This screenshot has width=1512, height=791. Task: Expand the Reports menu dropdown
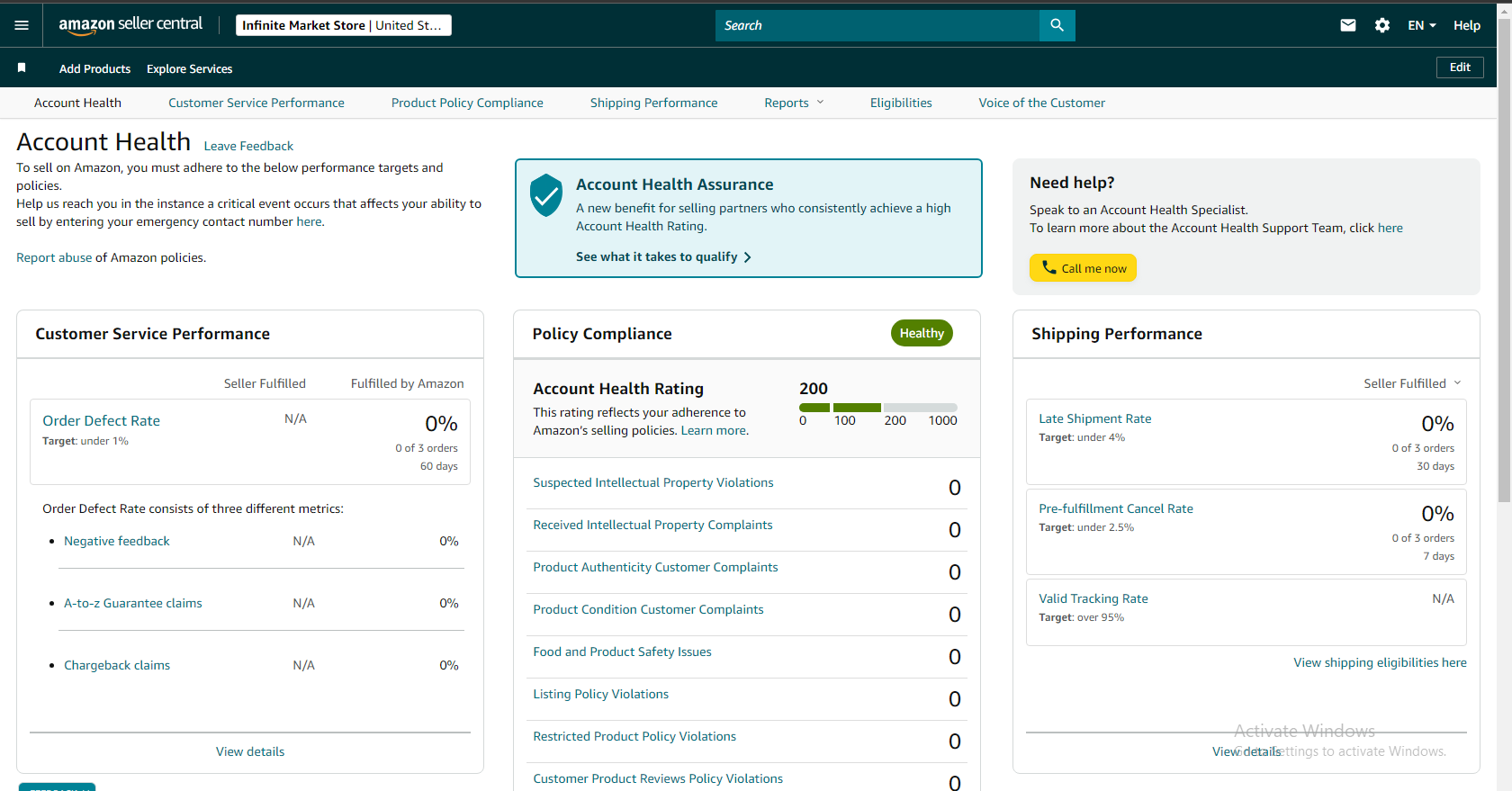794,103
